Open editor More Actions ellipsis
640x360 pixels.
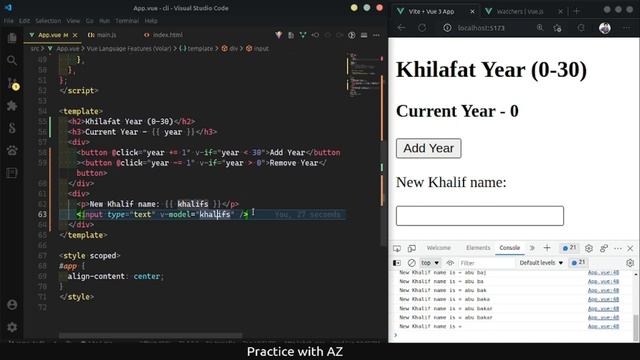376,36
